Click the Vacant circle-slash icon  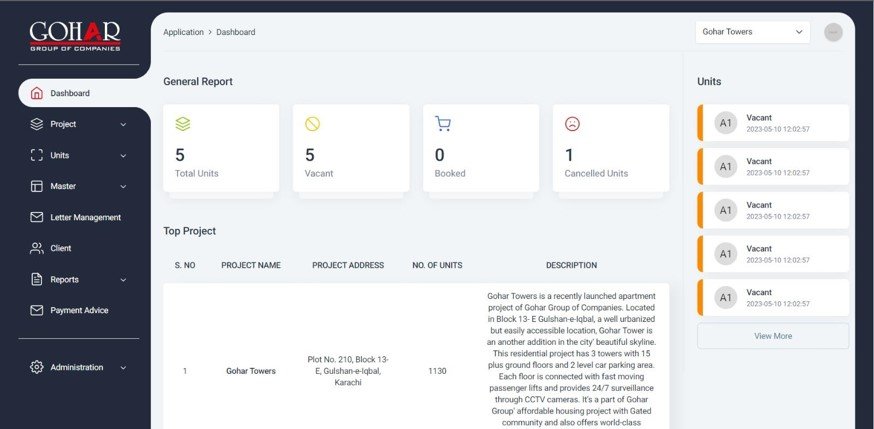[x=312, y=124]
